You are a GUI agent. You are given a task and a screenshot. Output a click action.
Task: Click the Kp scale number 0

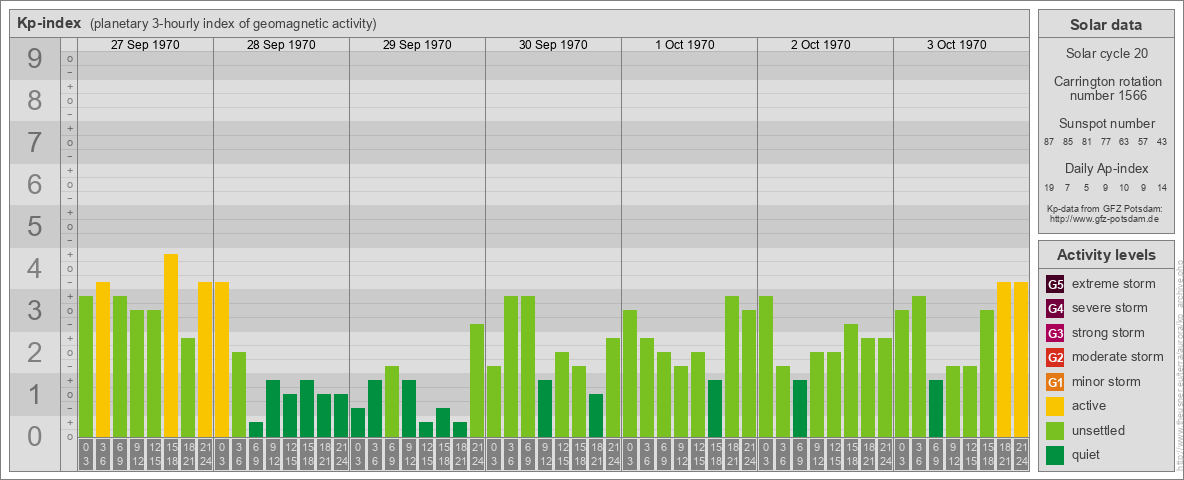(34, 436)
